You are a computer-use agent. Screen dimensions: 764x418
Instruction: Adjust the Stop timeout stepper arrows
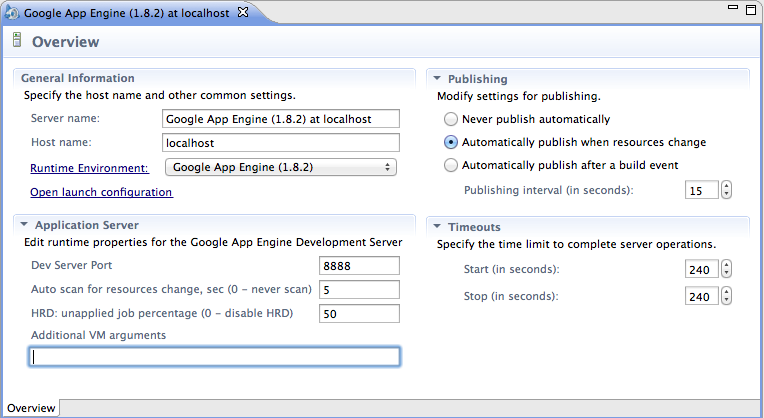(x=726, y=296)
